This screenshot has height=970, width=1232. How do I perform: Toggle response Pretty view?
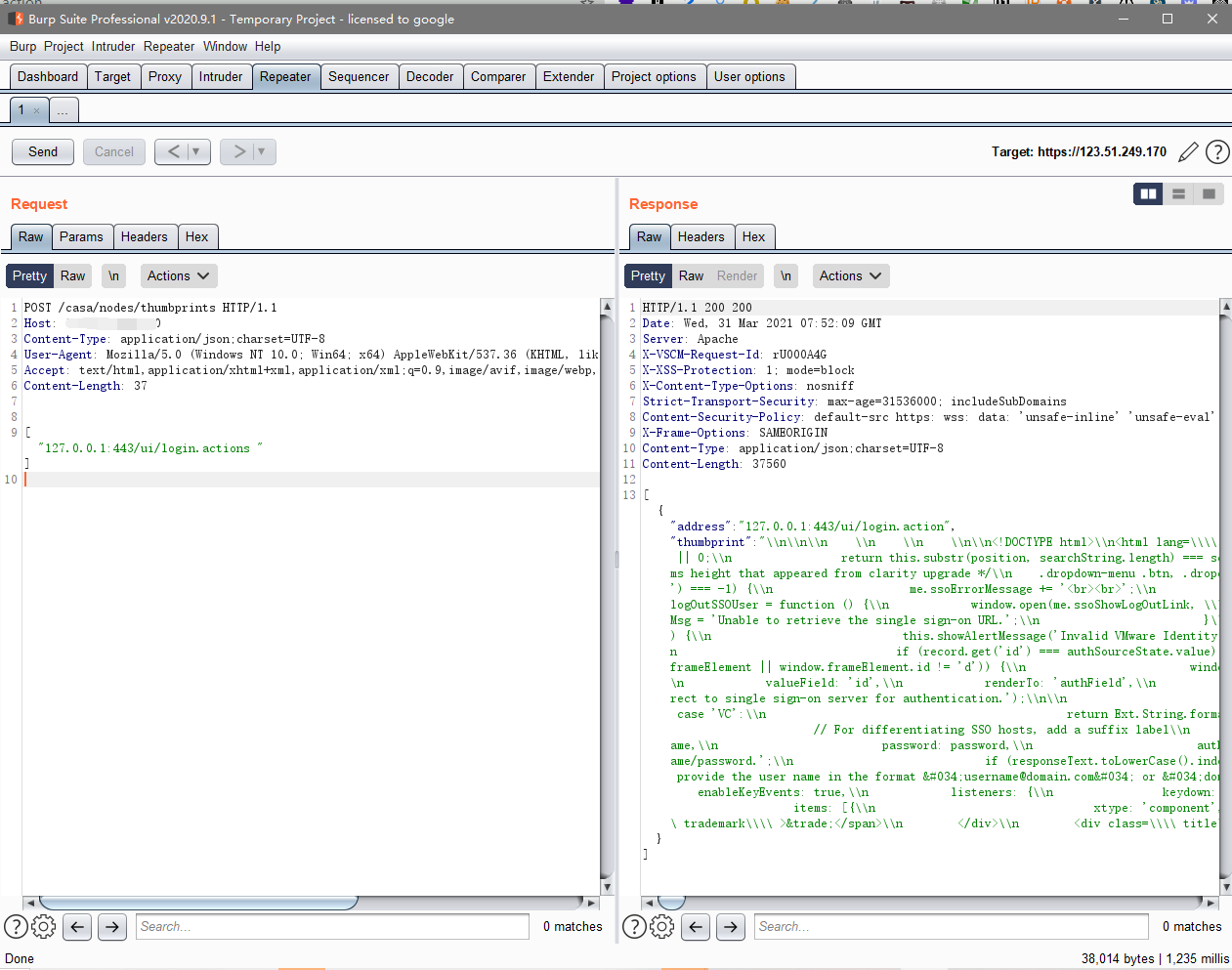coord(648,275)
